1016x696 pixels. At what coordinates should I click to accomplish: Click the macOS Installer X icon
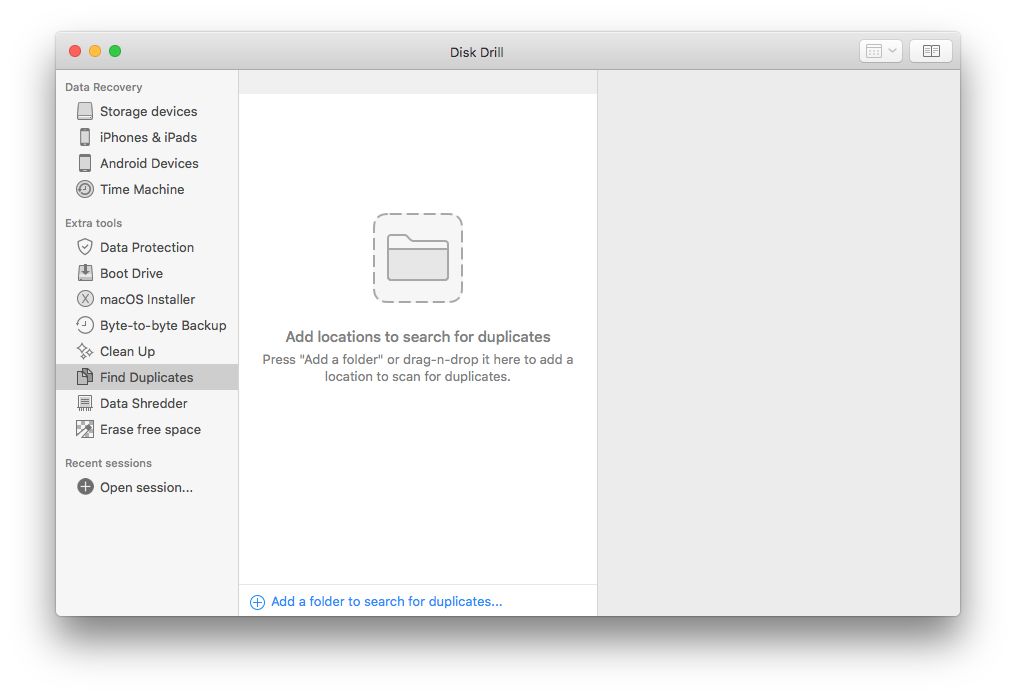click(85, 299)
